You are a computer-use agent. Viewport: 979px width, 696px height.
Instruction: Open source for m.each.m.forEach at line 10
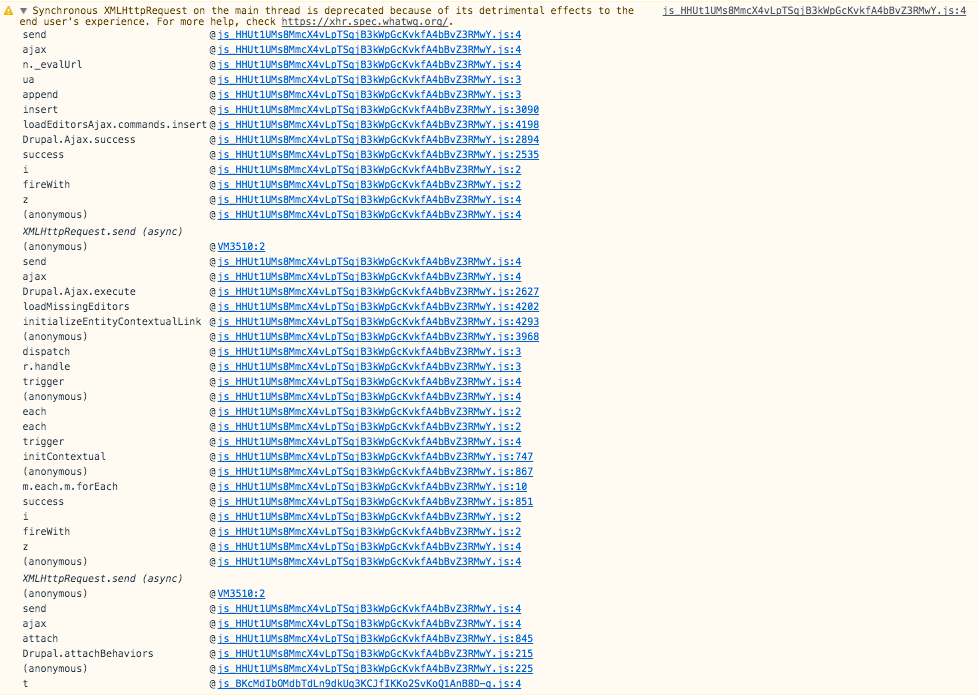tap(374, 486)
